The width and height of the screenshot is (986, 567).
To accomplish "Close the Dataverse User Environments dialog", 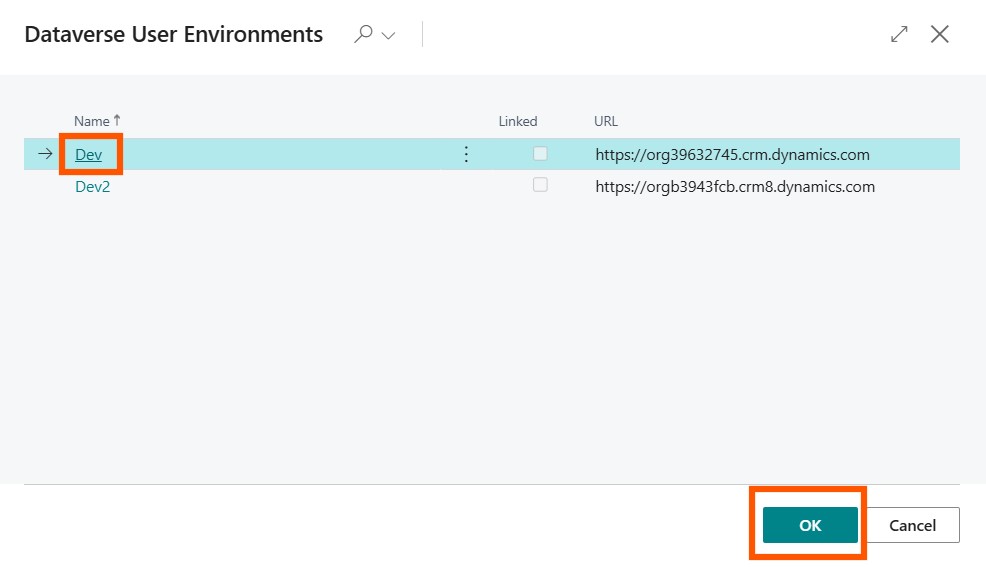I will point(940,34).
